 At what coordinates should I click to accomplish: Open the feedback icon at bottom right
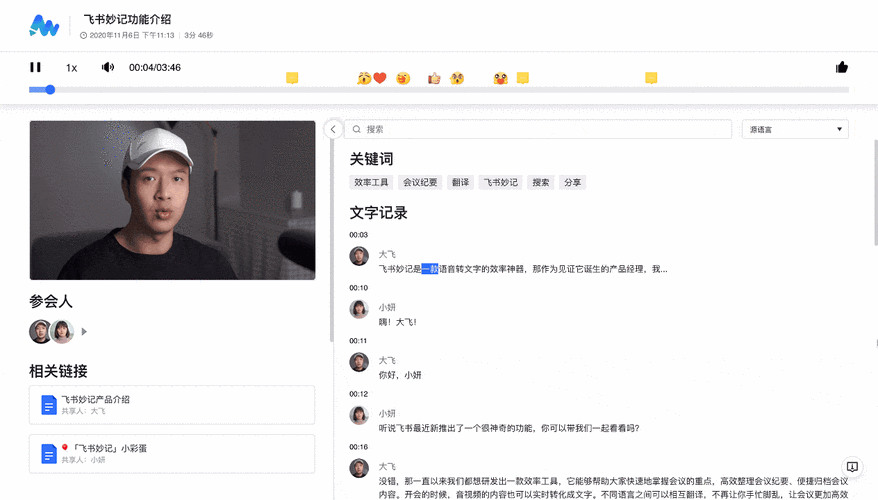(852, 467)
